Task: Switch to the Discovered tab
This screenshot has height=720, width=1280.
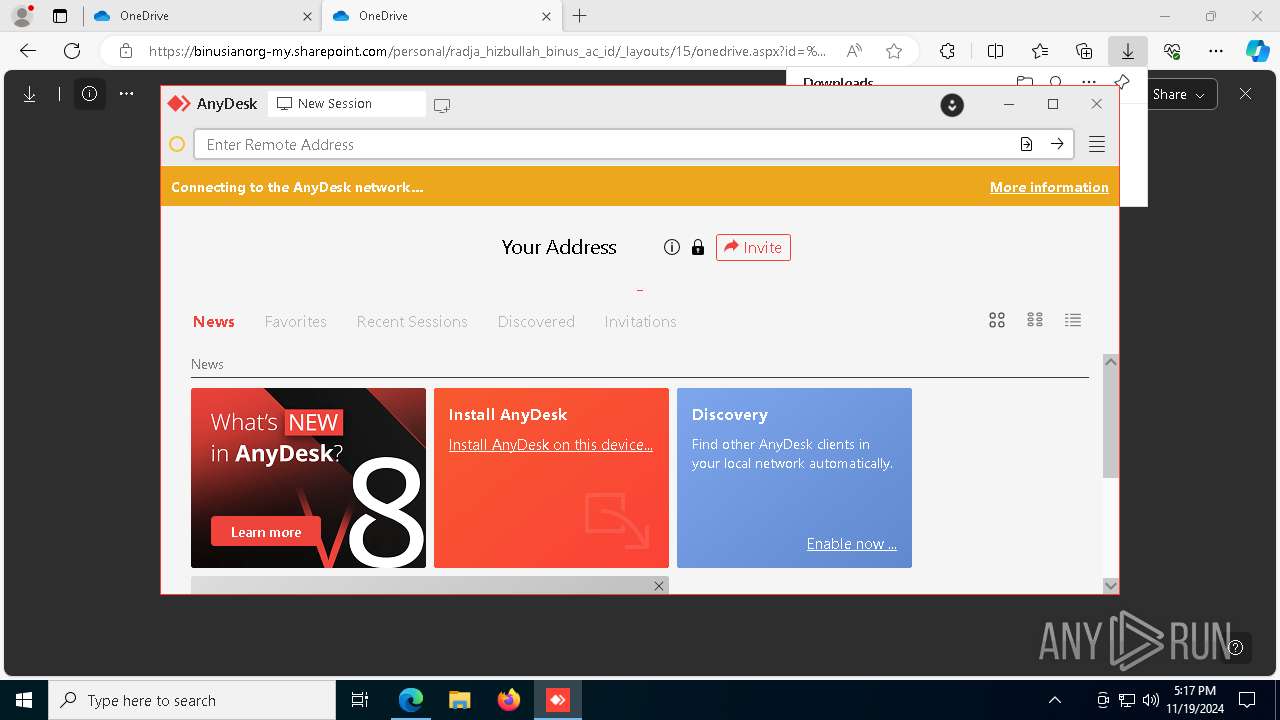Action: coord(536,321)
